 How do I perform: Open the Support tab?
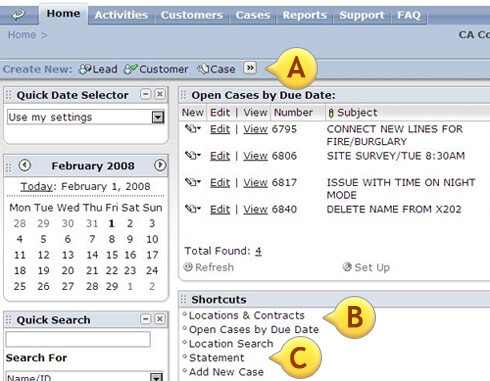click(362, 15)
